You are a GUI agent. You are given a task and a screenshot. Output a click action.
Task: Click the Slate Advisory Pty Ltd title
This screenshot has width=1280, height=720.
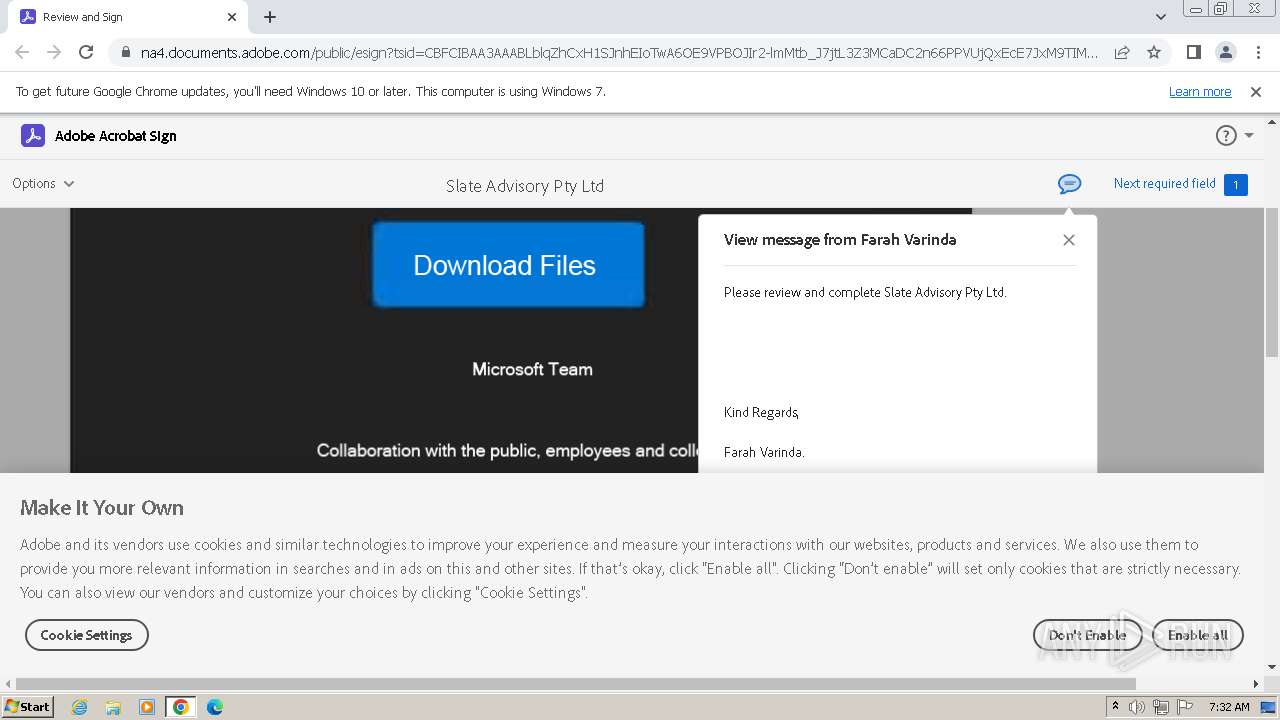(525, 186)
